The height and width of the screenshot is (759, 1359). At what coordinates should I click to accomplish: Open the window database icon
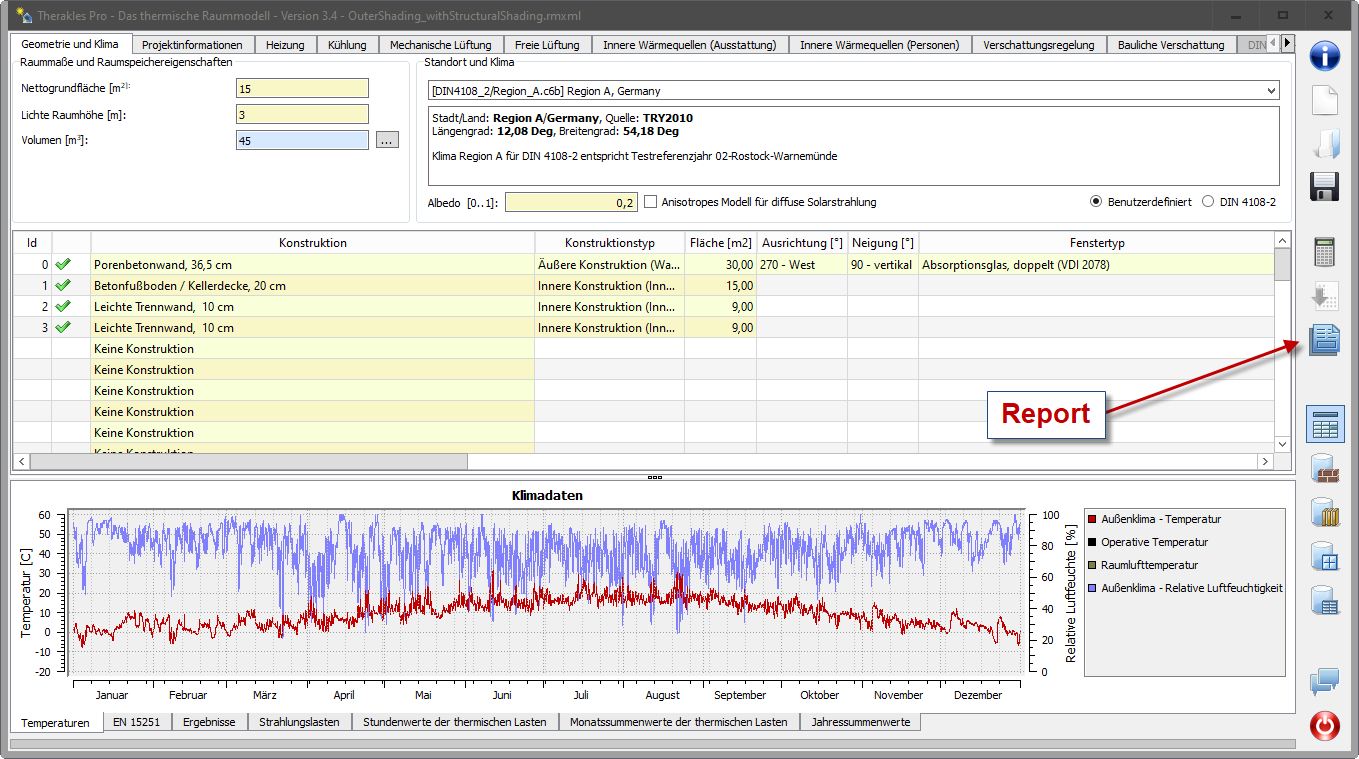[1325, 557]
